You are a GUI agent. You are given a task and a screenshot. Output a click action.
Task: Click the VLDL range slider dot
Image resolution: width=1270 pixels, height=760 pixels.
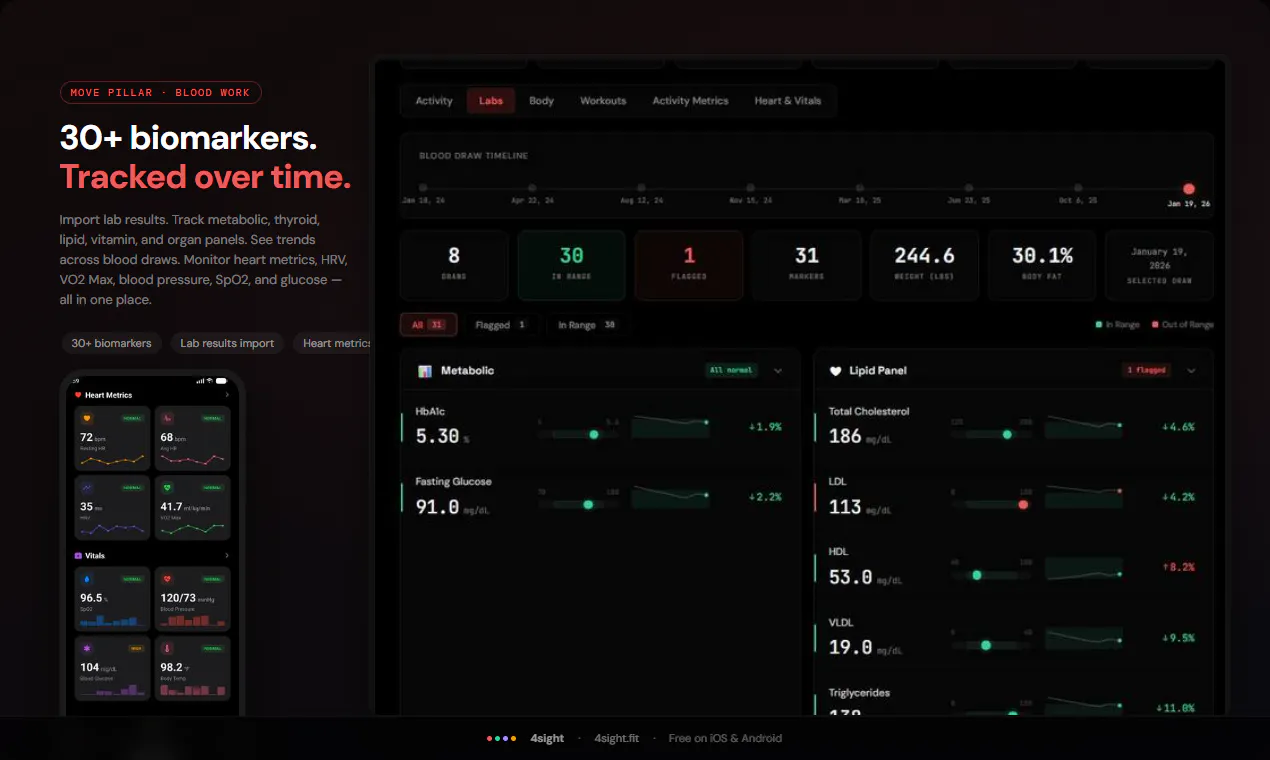pos(986,645)
